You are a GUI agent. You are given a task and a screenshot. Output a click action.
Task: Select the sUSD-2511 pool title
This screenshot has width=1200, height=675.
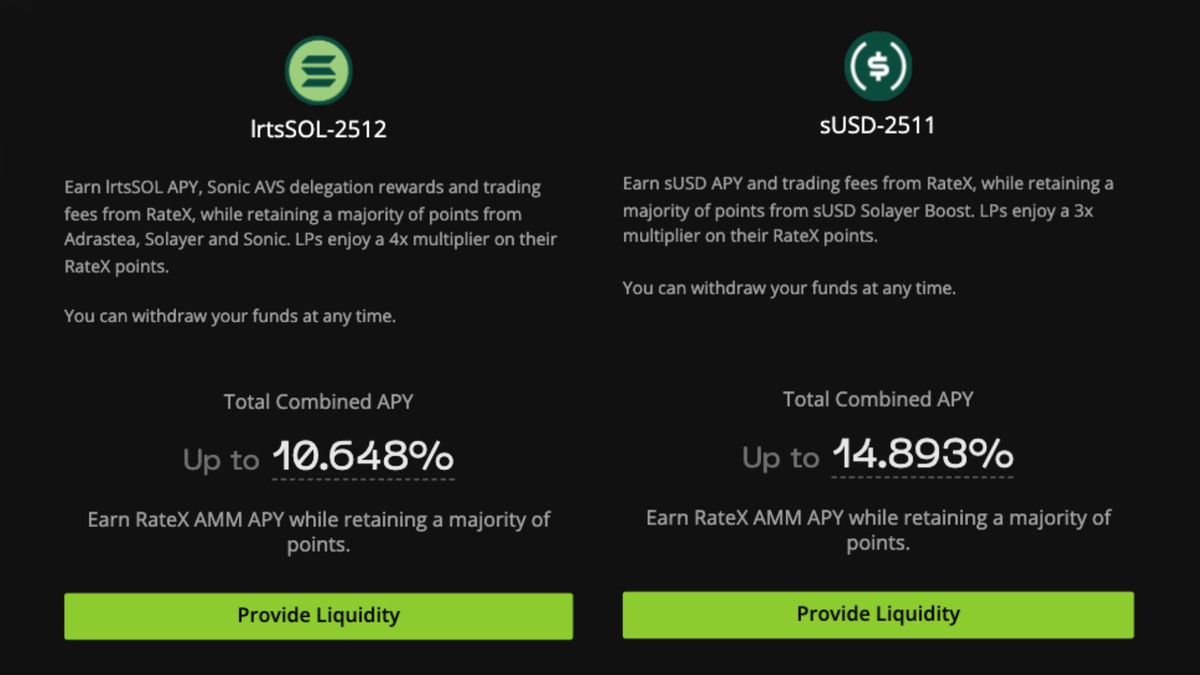tap(878, 126)
